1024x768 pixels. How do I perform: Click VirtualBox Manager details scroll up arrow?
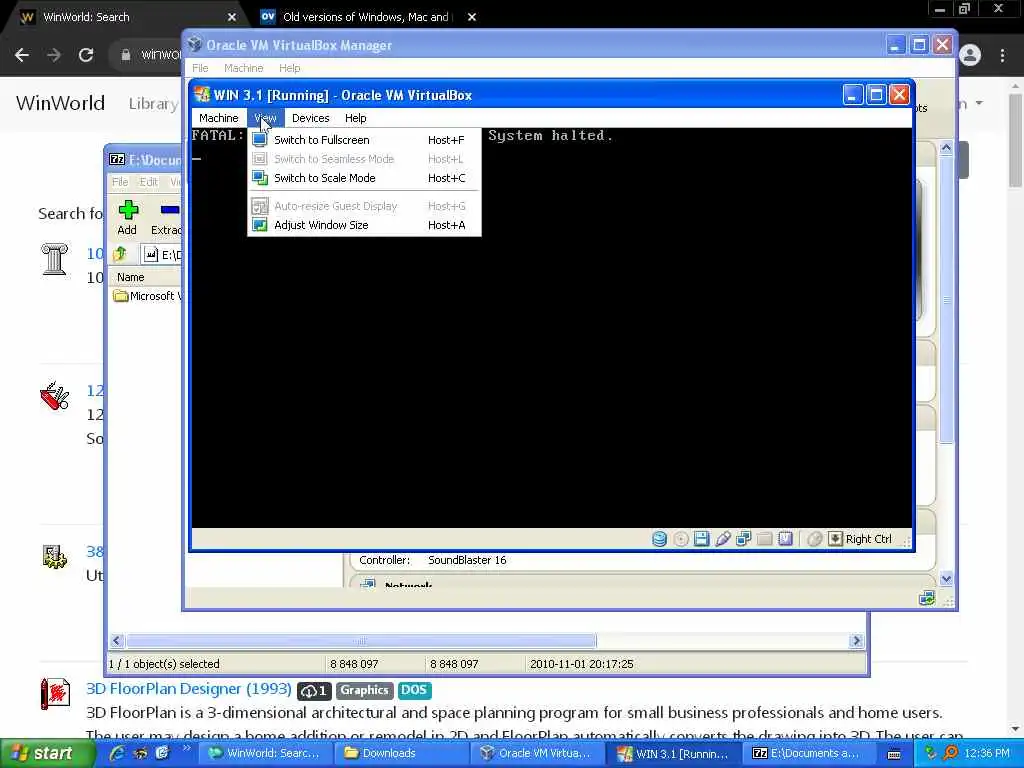tap(946, 148)
